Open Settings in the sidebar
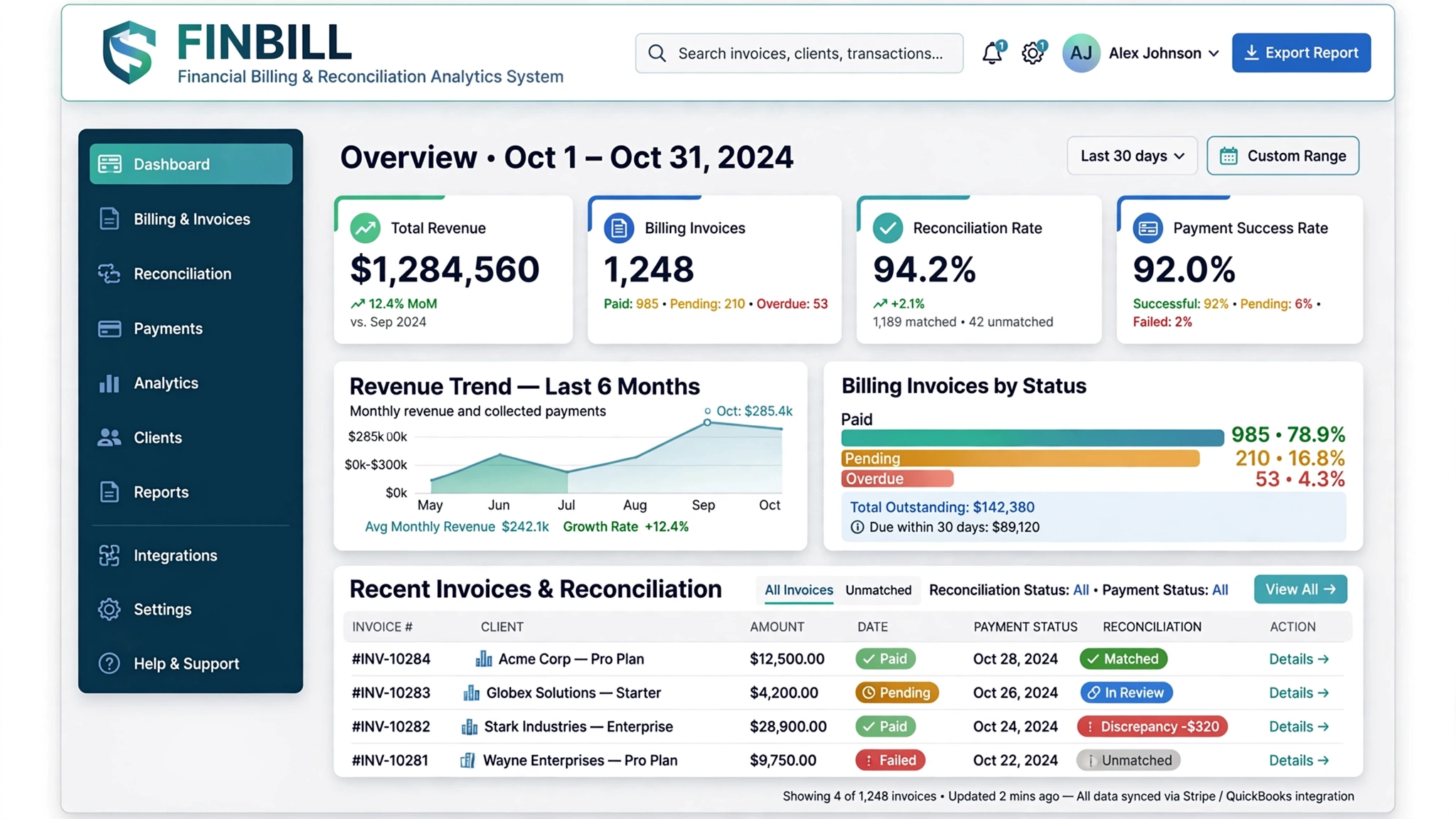Image resolution: width=1456 pixels, height=819 pixels. (x=191, y=609)
